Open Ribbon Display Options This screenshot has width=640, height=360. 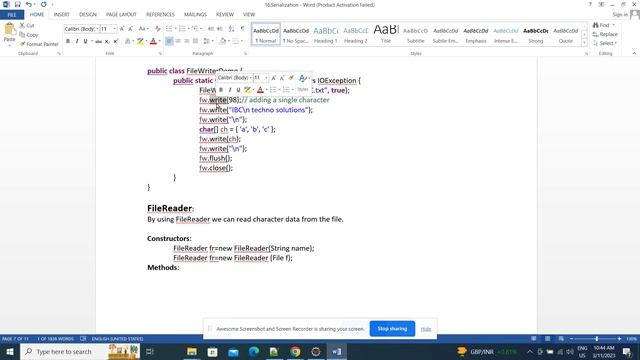point(601,4)
